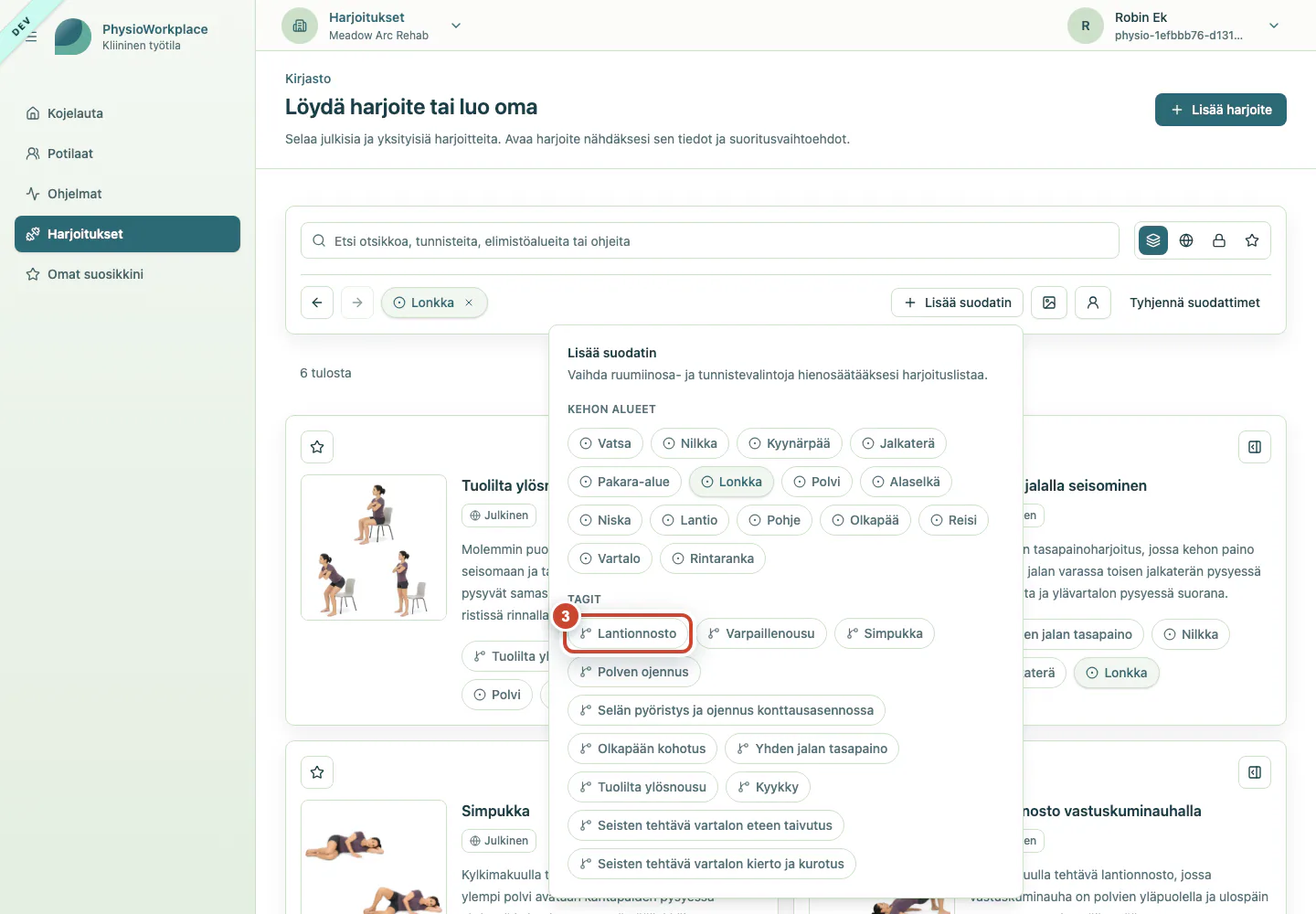Click Tyhjennä suodattimet to clear filters

pos(1194,303)
